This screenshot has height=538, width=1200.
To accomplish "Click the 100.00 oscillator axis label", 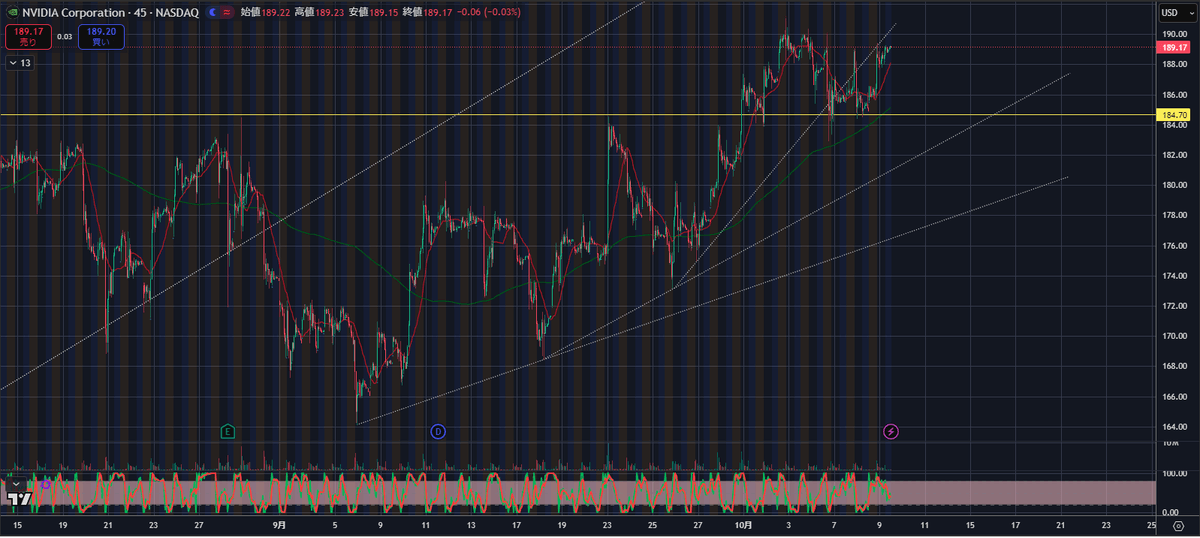I will coord(1174,473).
